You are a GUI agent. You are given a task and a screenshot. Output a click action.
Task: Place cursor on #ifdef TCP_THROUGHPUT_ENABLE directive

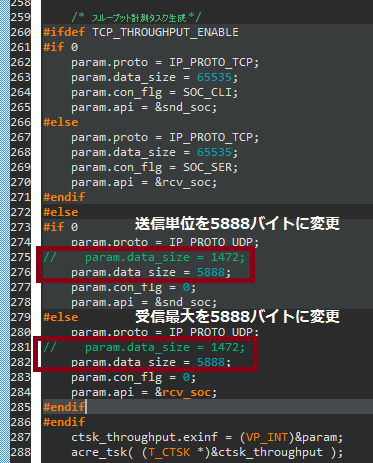[141, 32]
